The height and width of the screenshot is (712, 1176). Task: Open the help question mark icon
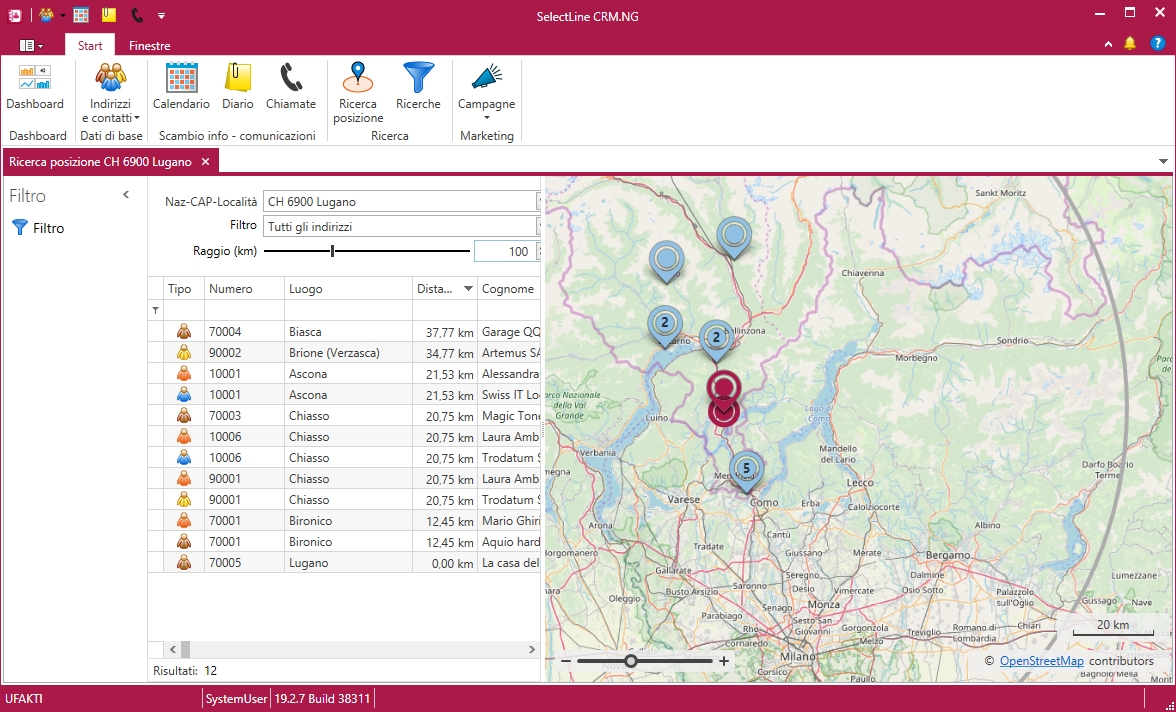(1157, 44)
